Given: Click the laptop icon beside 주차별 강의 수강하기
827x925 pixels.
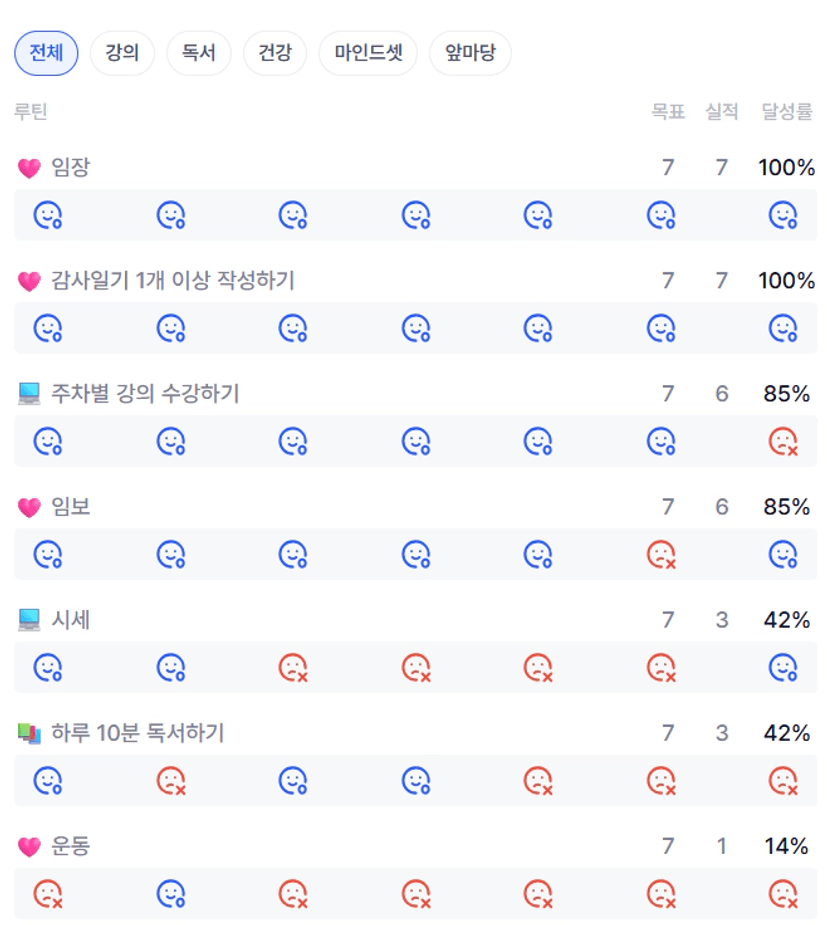Looking at the screenshot, I should [29, 394].
